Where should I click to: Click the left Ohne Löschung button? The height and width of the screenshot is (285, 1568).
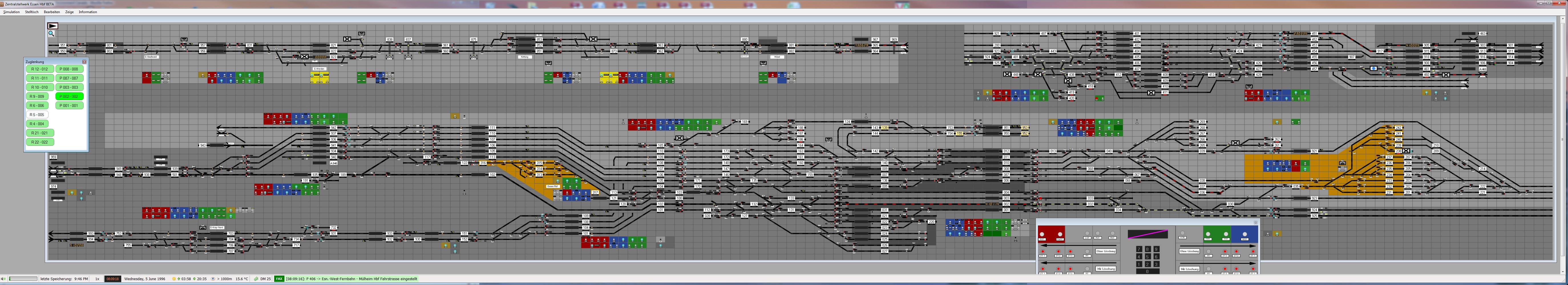click(x=1106, y=252)
